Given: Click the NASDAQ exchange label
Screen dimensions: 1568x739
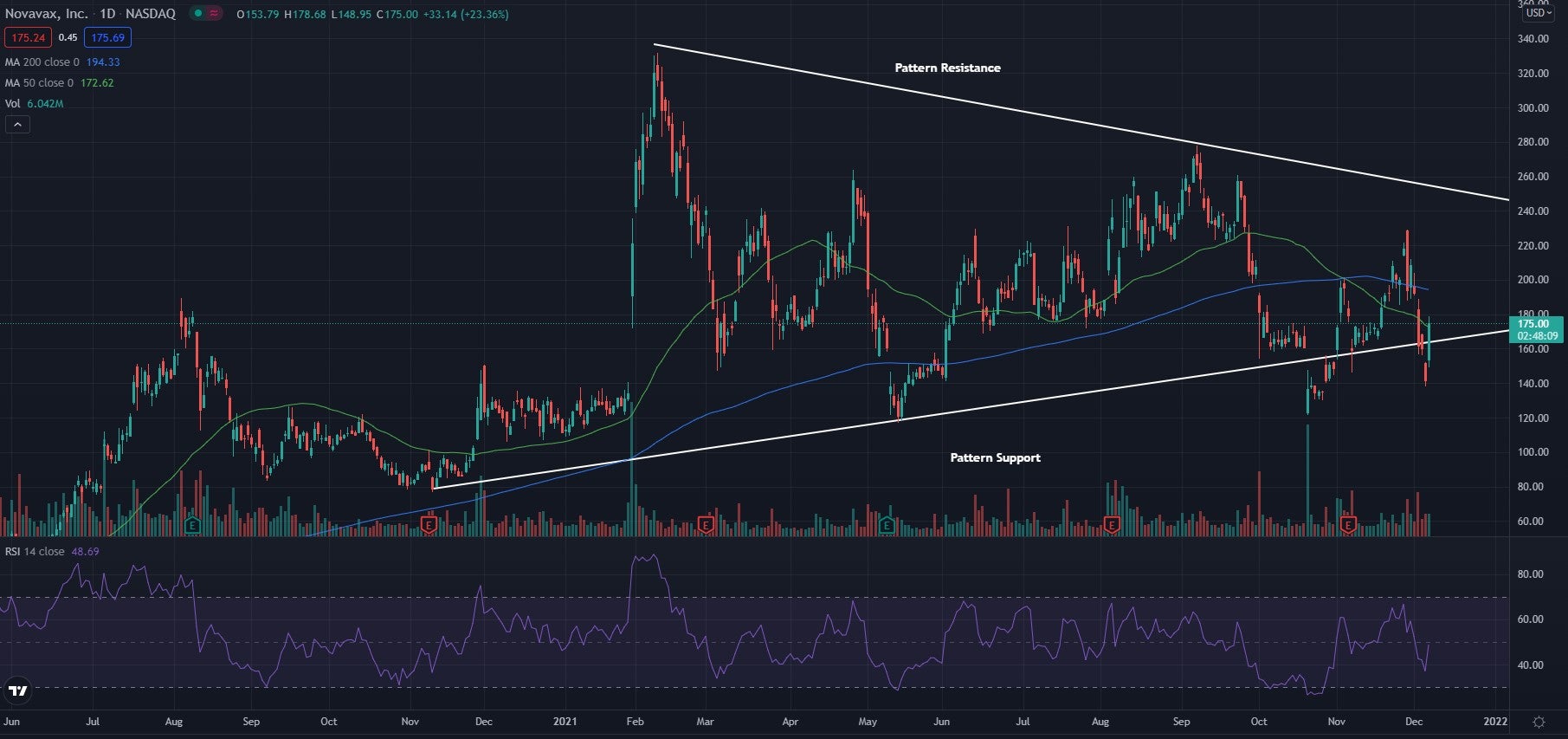Looking at the screenshot, I should click(151, 14).
